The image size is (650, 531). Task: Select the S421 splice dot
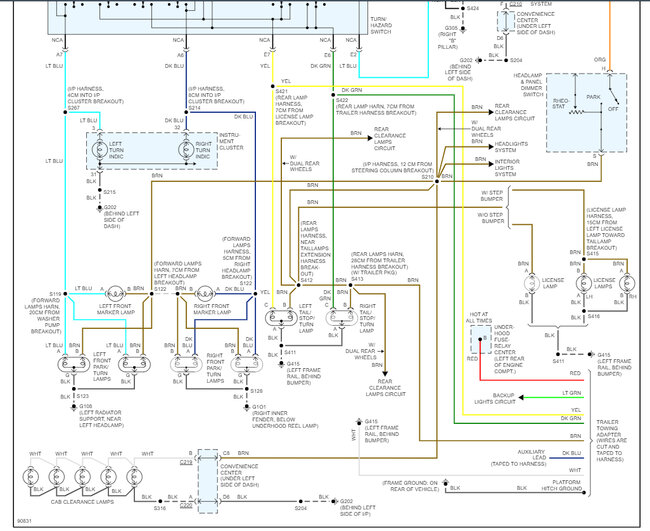click(273, 86)
